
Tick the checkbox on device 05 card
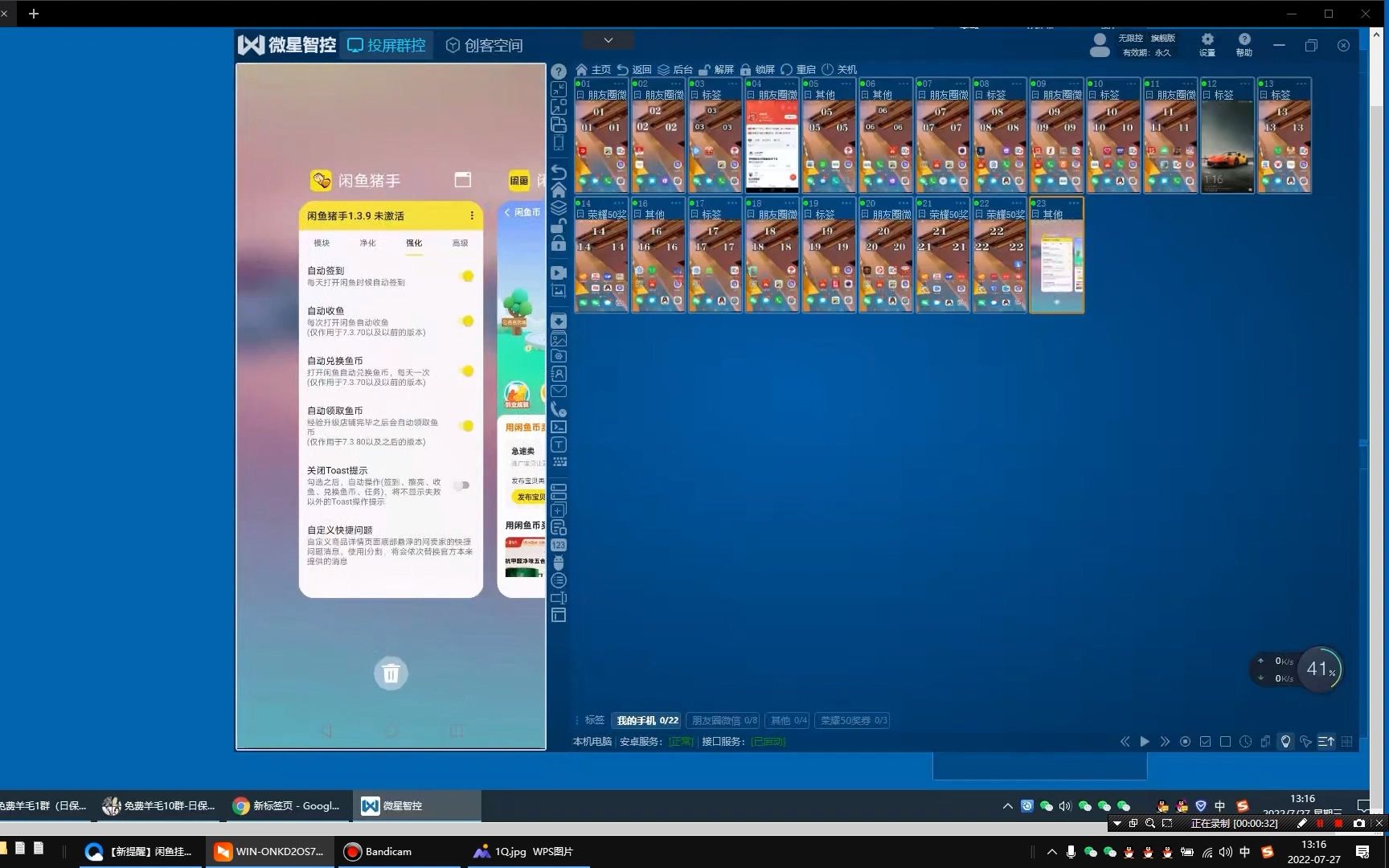point(809,95)
